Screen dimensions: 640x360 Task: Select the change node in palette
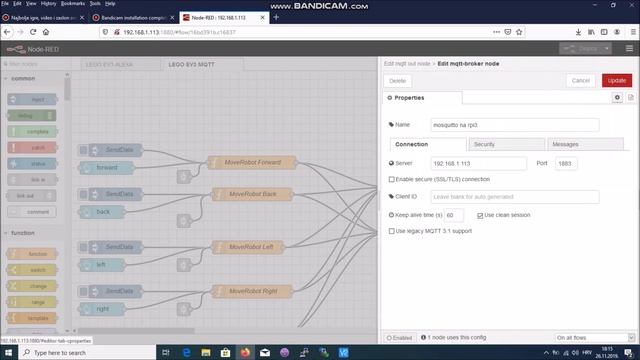click(x=32, y=286)
